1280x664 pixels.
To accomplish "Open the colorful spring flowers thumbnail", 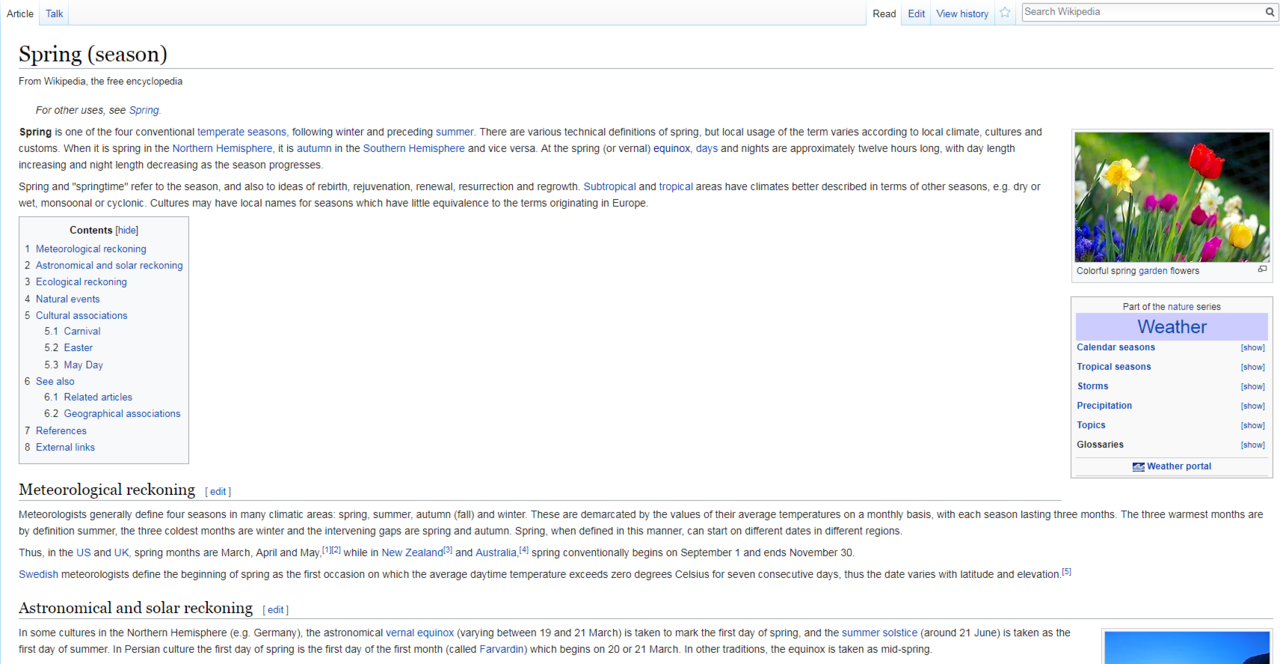I will (x=1171, y=197).
